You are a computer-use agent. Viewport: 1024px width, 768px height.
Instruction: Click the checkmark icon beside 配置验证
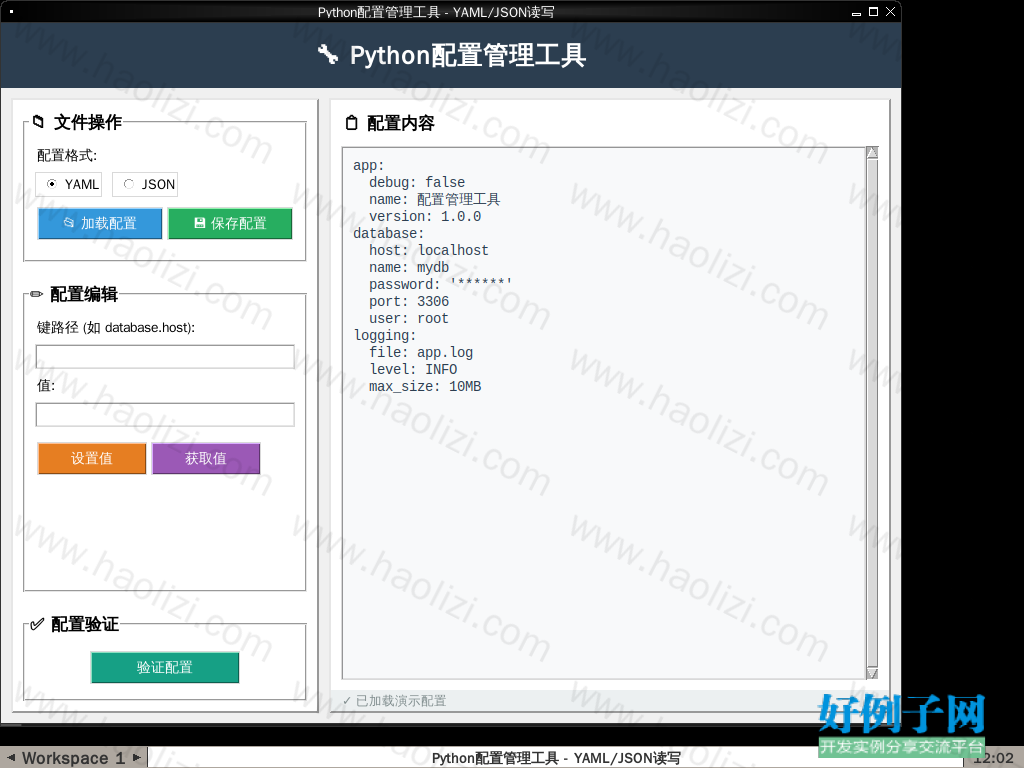[x=37, y=624]
